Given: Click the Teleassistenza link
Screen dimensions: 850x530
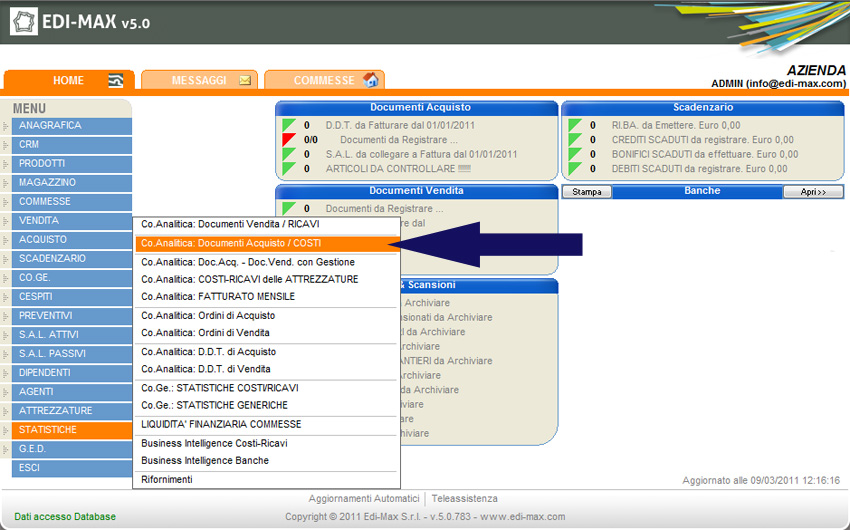Looking at the screenshot, I should [464, 499].
